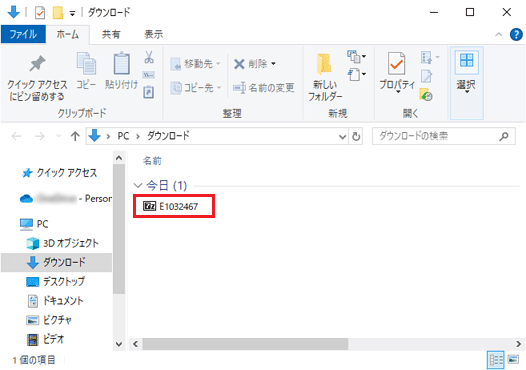Switch to the View (表示) tab

pos(153,34)
